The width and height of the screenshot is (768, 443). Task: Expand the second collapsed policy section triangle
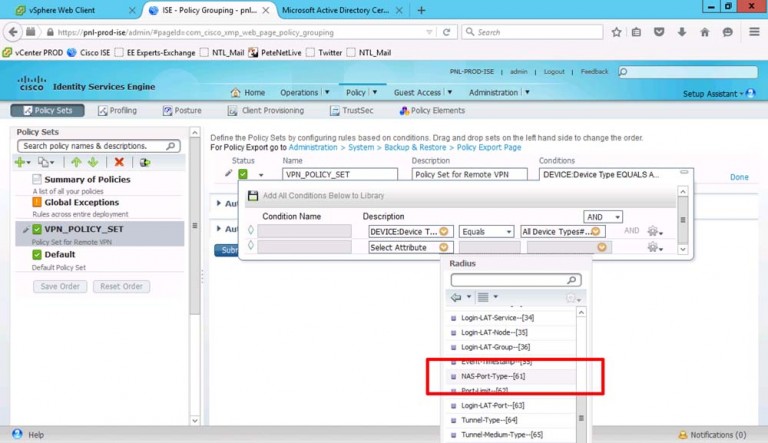(x=218, y=228)
